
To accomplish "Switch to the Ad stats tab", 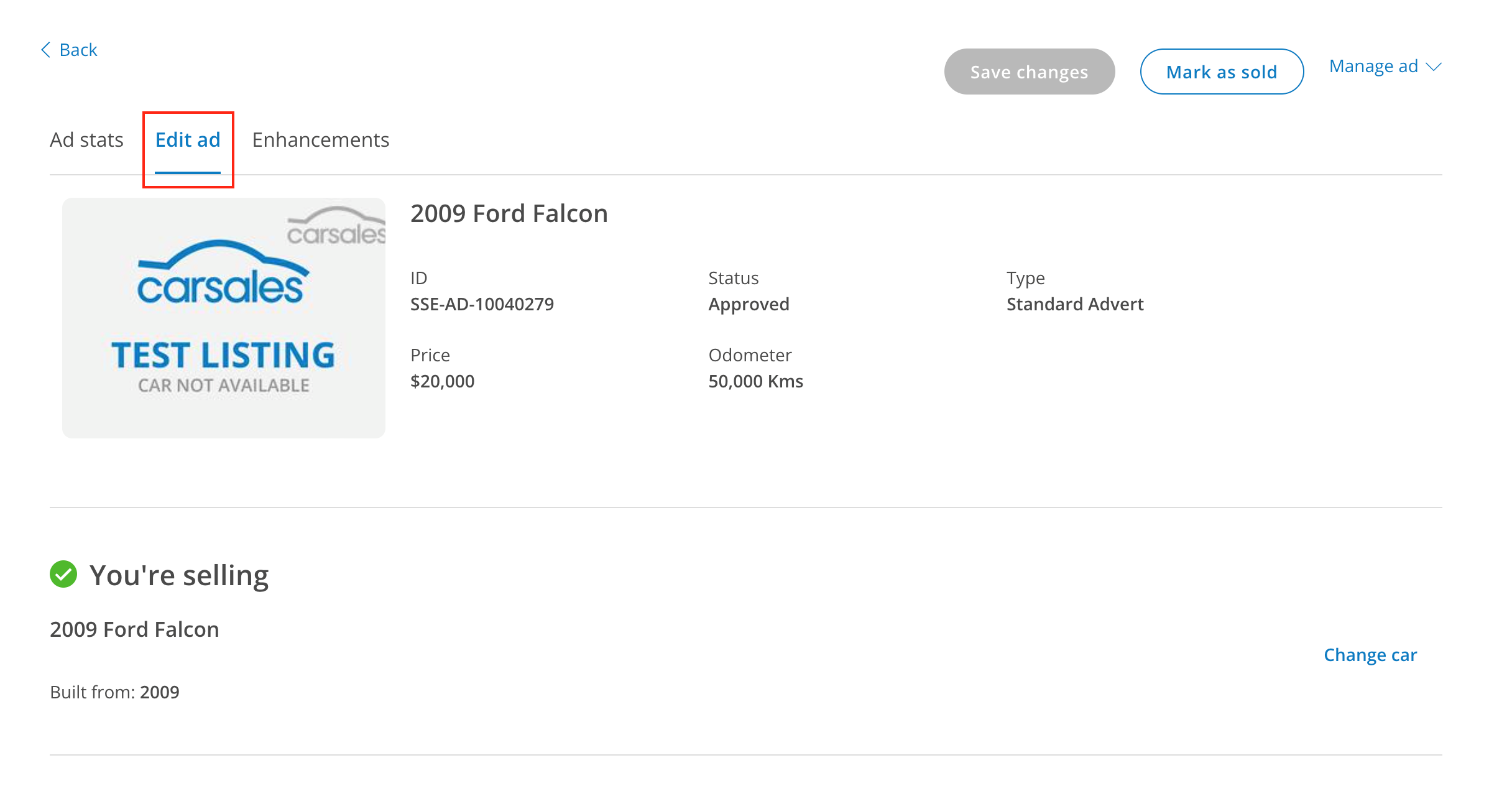I will pyautogui.click(x=86, y=140).
